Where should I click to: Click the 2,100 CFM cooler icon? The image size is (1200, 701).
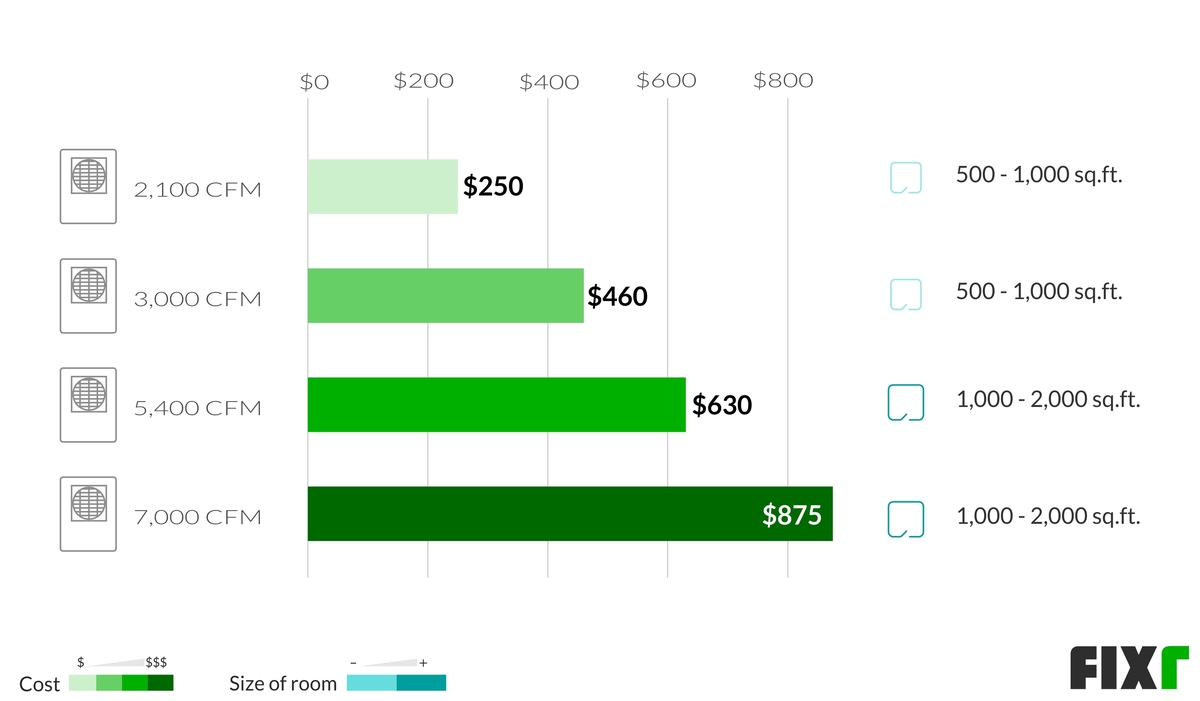pyautogui.click(x=88, y=186)
